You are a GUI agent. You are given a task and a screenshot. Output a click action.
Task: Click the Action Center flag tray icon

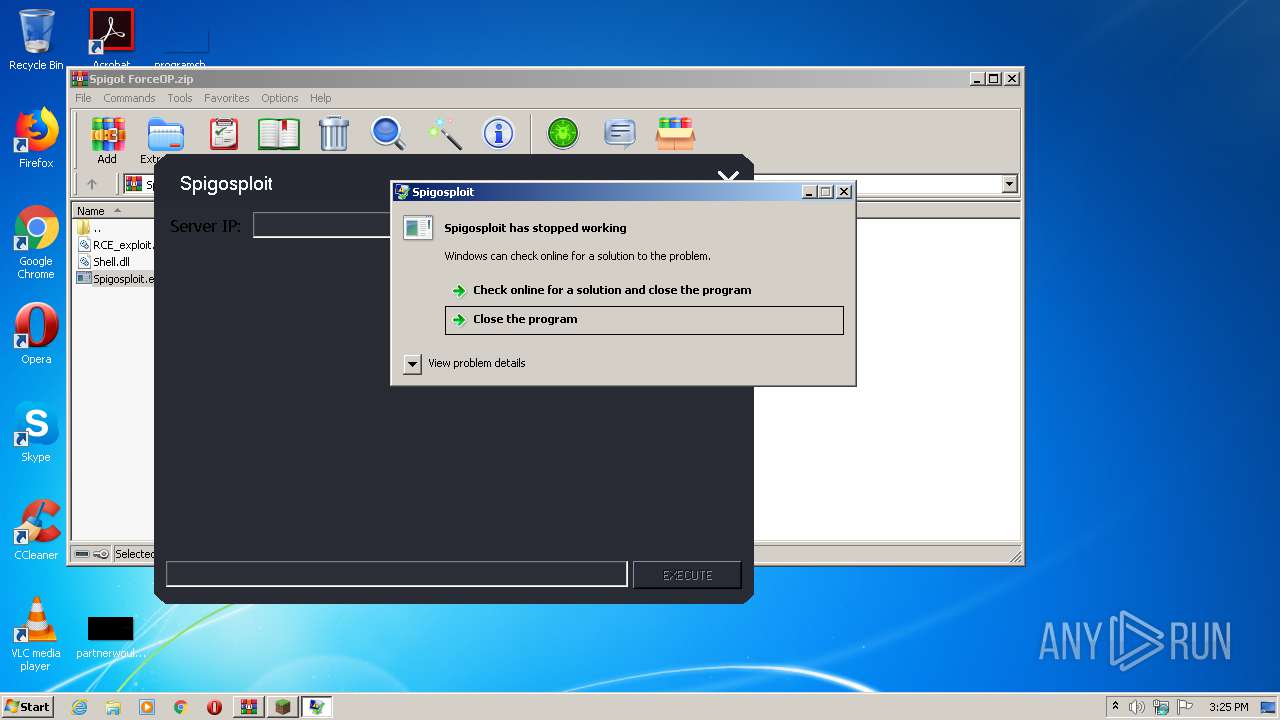1185,707
